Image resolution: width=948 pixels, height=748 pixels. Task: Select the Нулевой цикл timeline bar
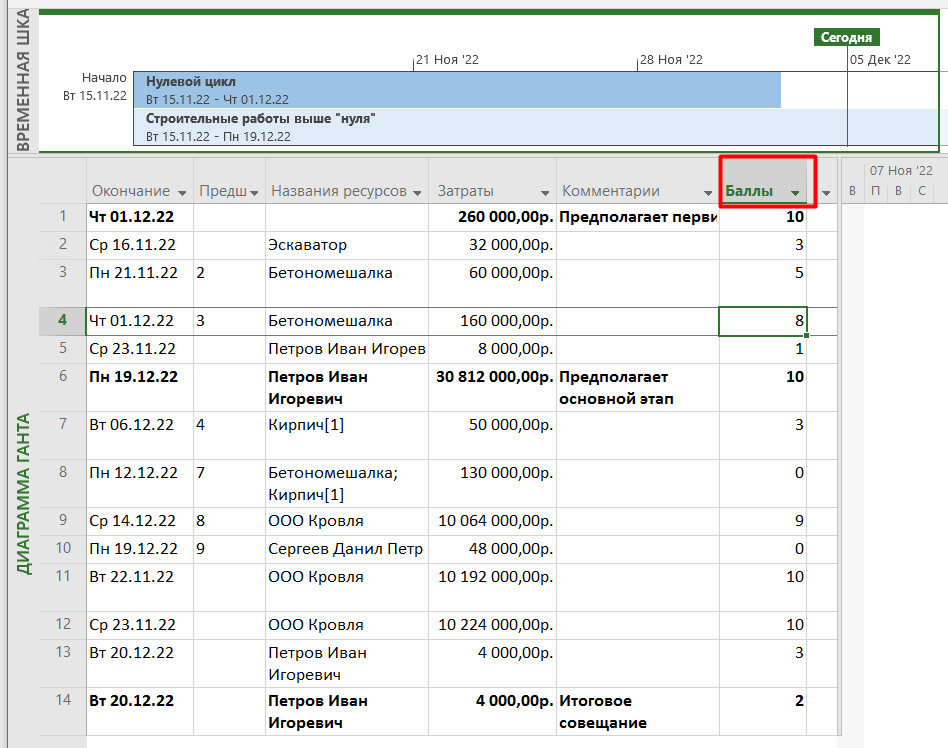(x=457, y=90)
